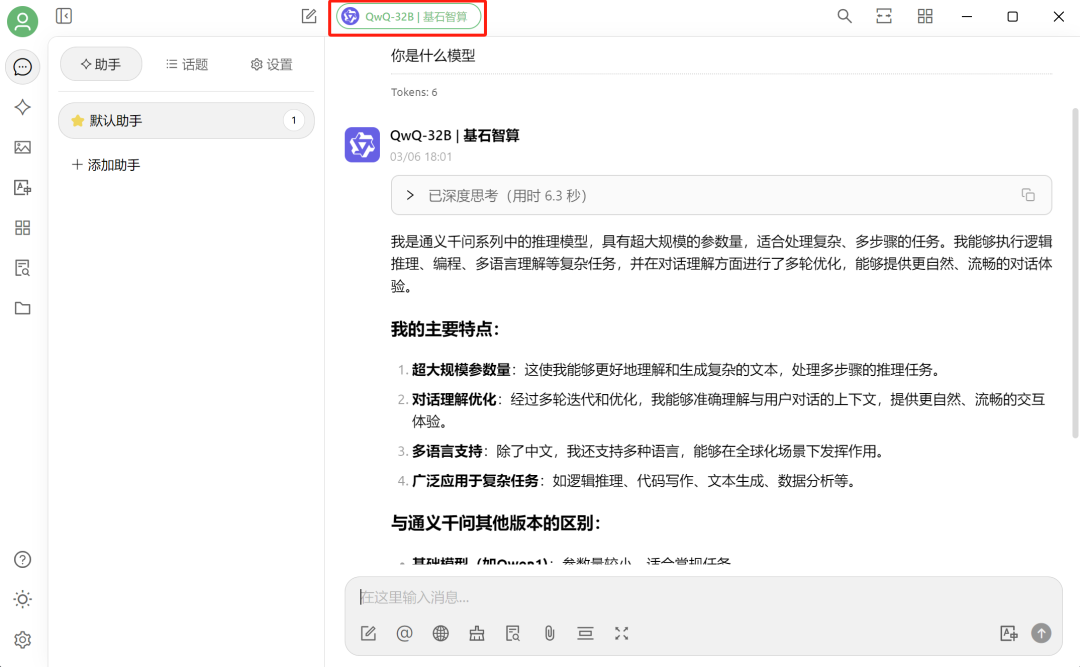Click the 我的主要特点 heading
The image size is (1080, 667).
pos(445,329)
